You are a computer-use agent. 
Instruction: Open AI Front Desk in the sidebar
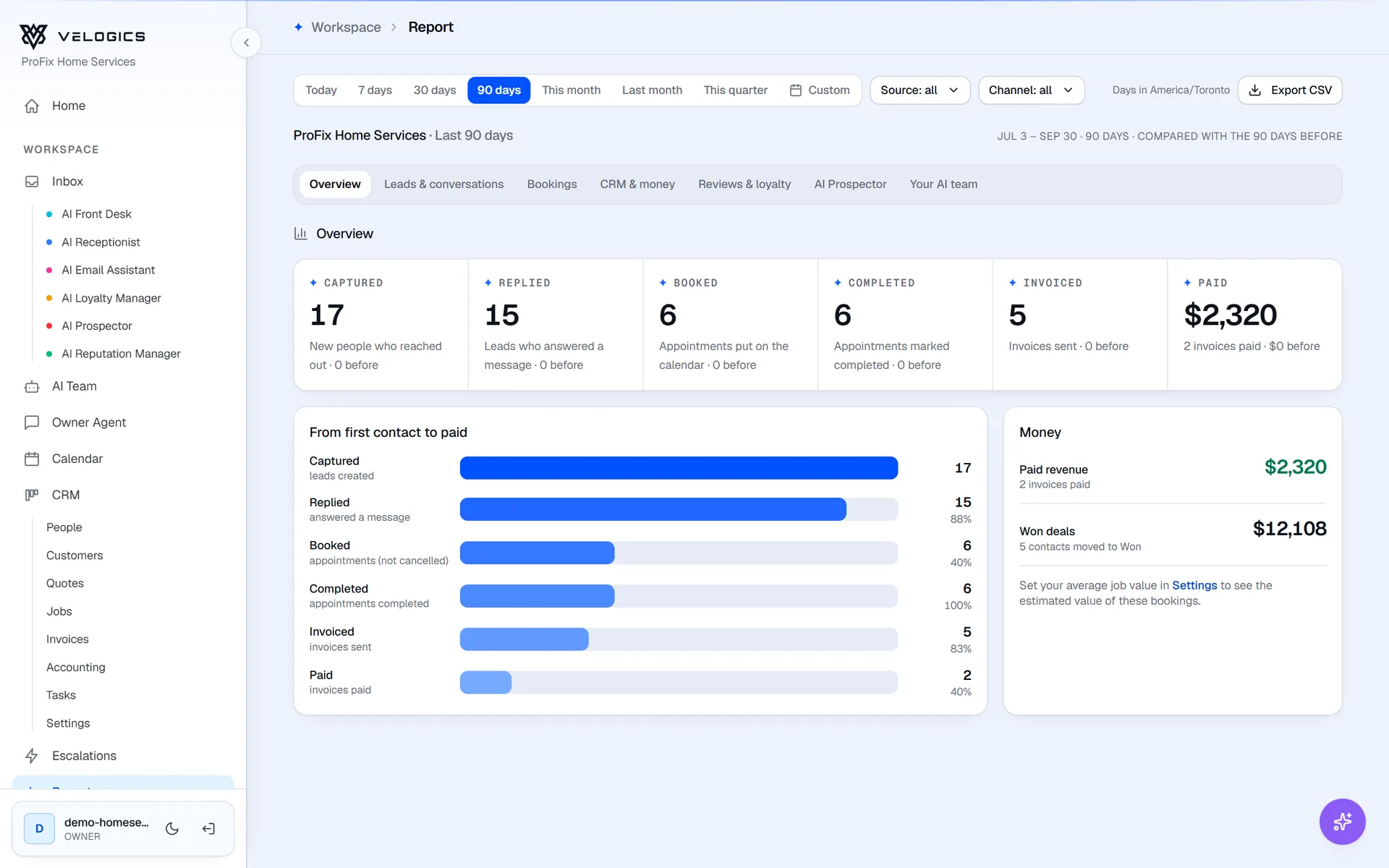(96, 214)
